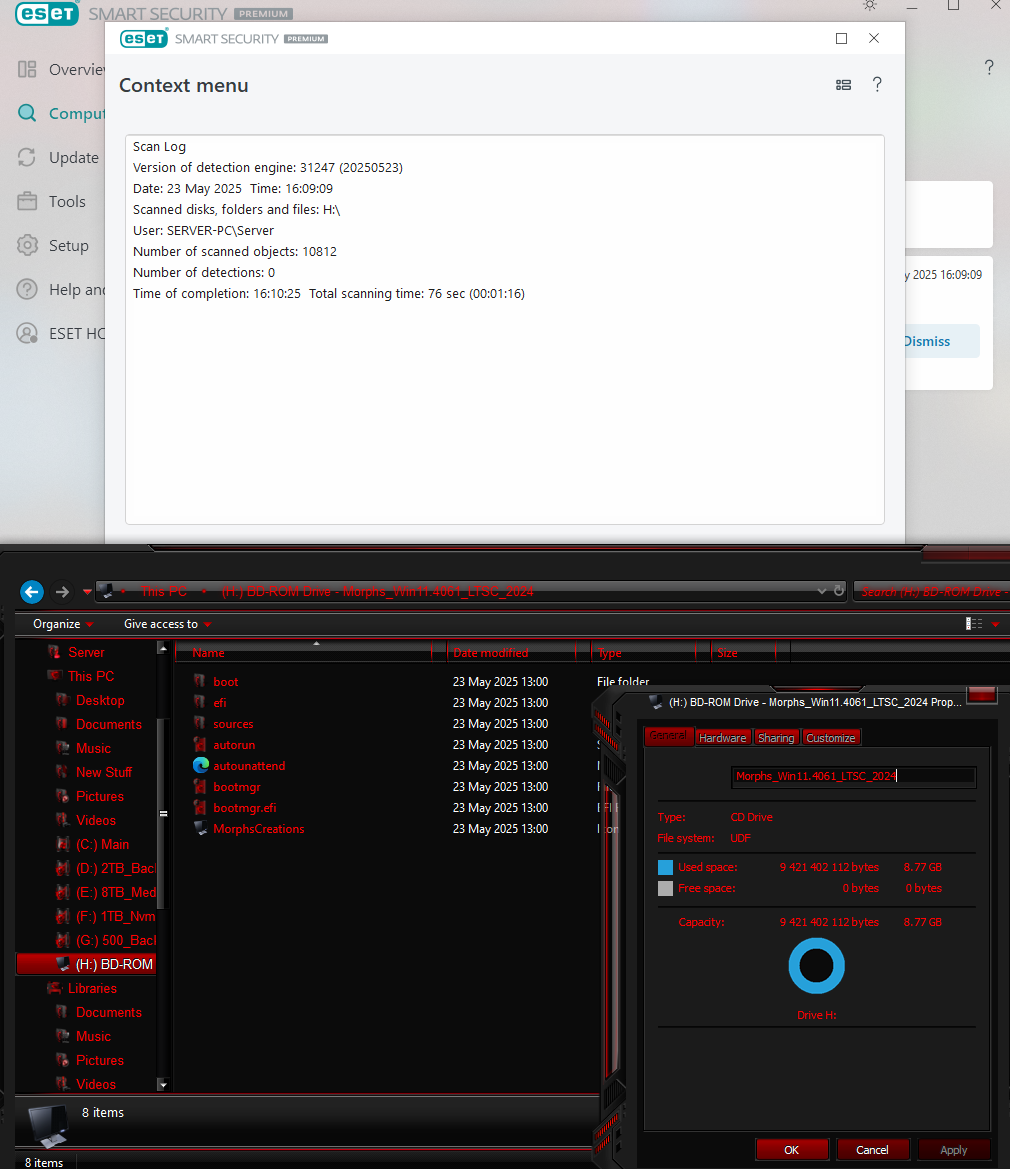
Task: Click the list view icon in Context menu dialog
Action: [x=843, y=85]
